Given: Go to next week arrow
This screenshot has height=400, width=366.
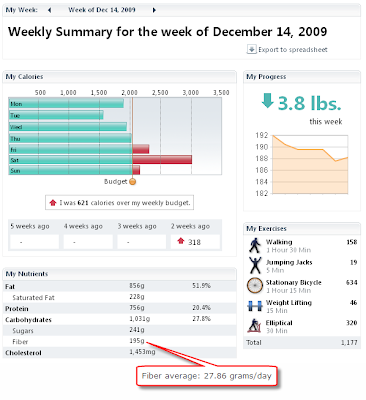Looking at the screenshot, I should tap(154, 10).
